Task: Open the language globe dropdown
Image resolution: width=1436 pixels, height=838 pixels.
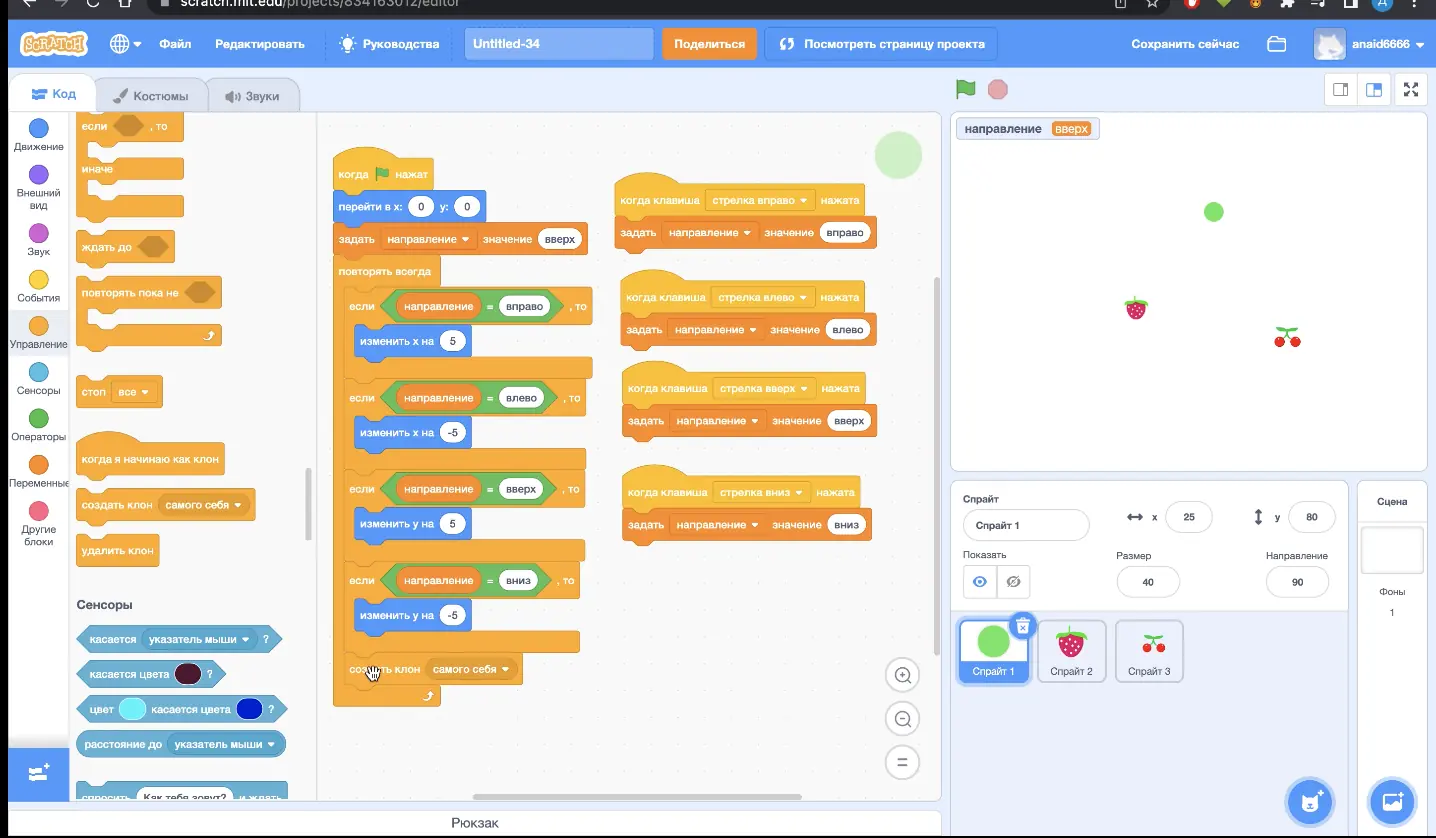Action: point(125,44)
